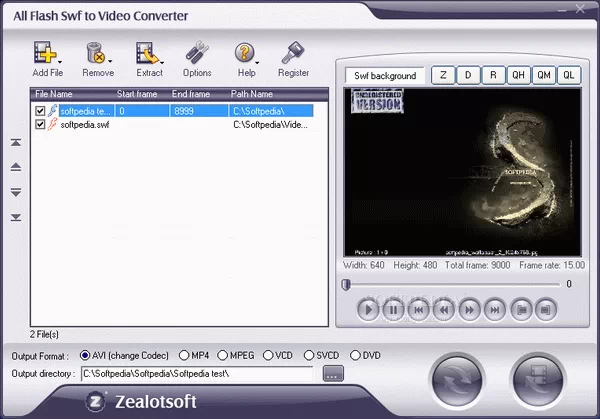Image resolution: width=600 pixels, height=419 pixels.
Task: Click the Zealotsoft logo
Action: [141, 402]
